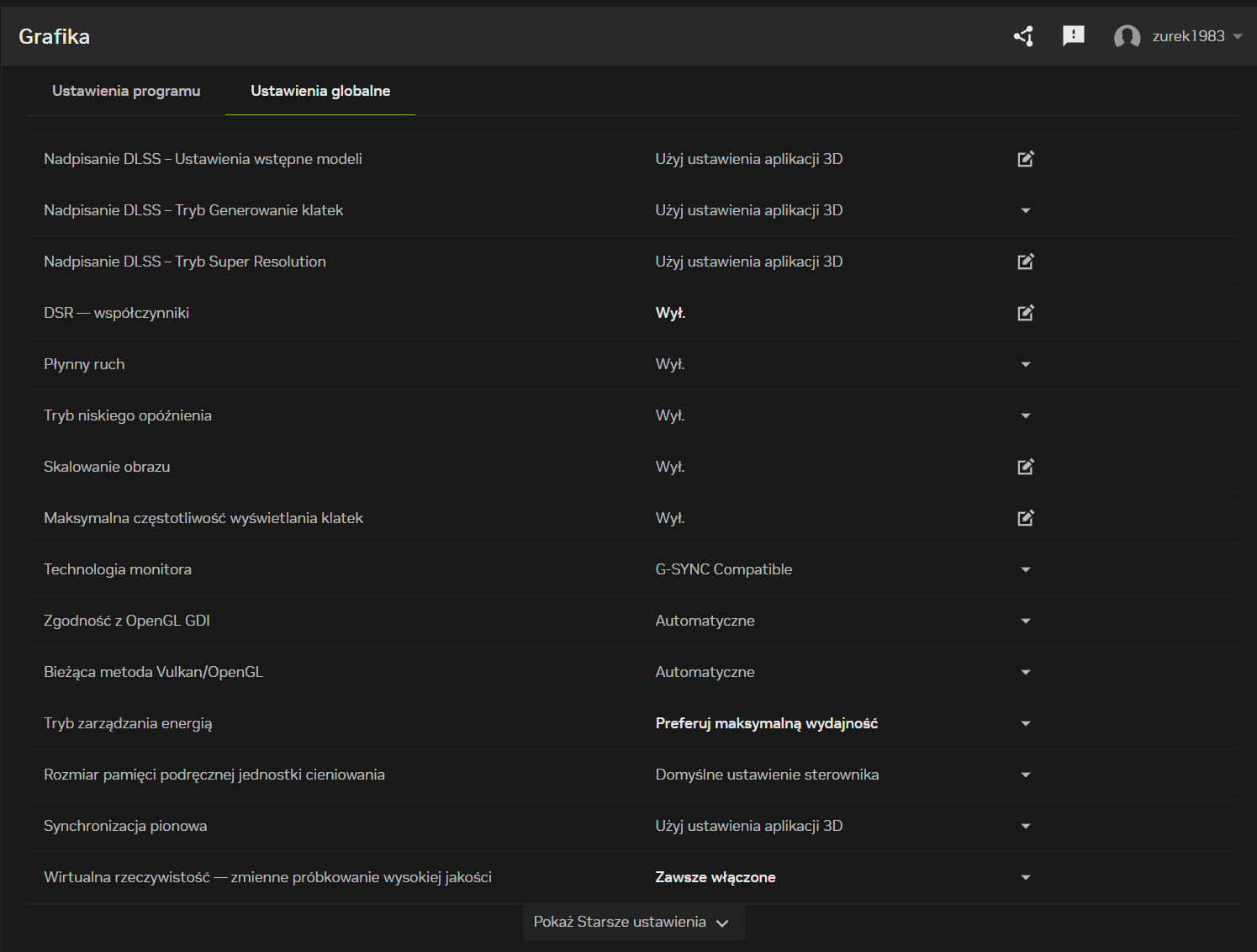
Task: Expand DLSS Tryb Generowanie klatek dropdown
Action: coord(1025,210)
